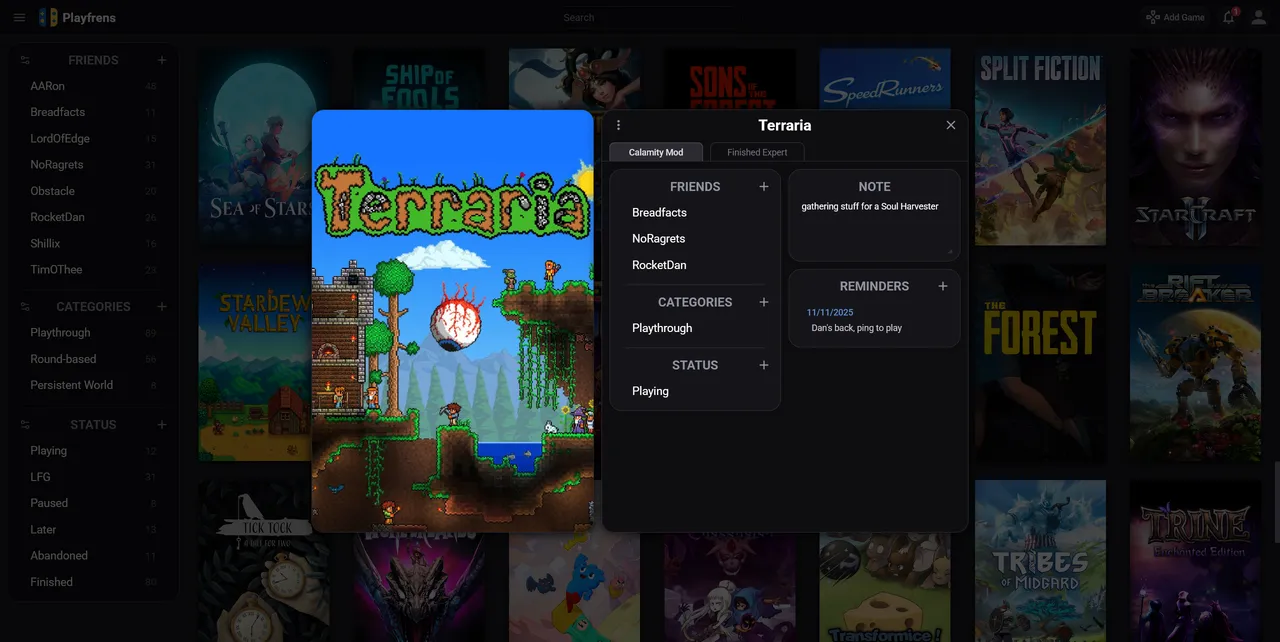Add a new category in the sidebar
1280x642 pixels.
click(x=162, y=307)
